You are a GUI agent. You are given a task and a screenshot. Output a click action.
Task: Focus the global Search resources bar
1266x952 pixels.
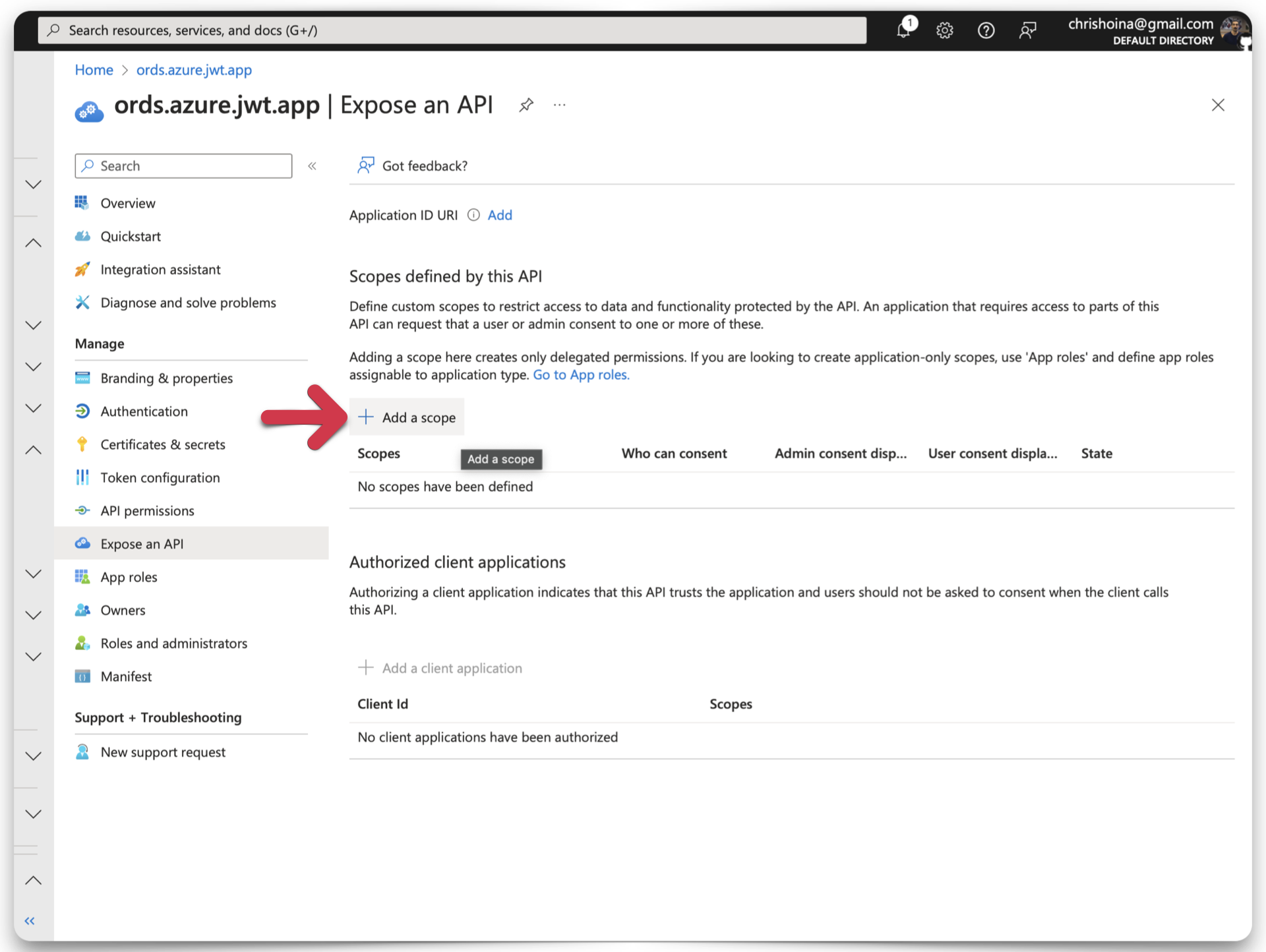pos(452,30)
